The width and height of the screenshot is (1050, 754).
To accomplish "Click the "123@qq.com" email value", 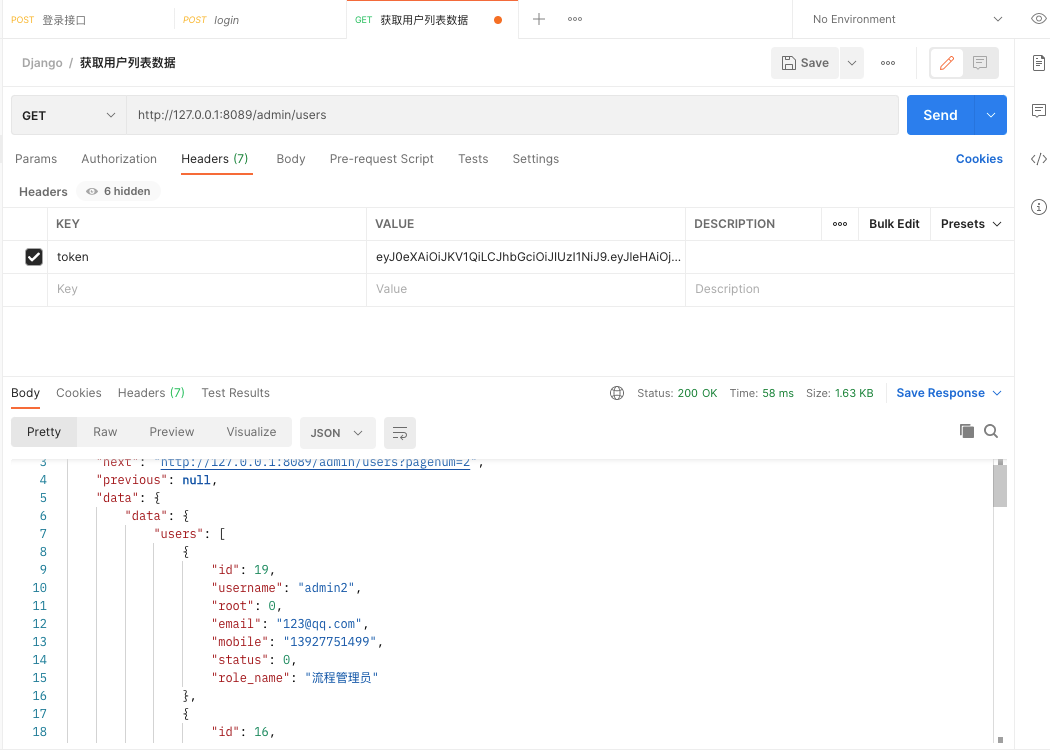I will click(x=319, y=624).
